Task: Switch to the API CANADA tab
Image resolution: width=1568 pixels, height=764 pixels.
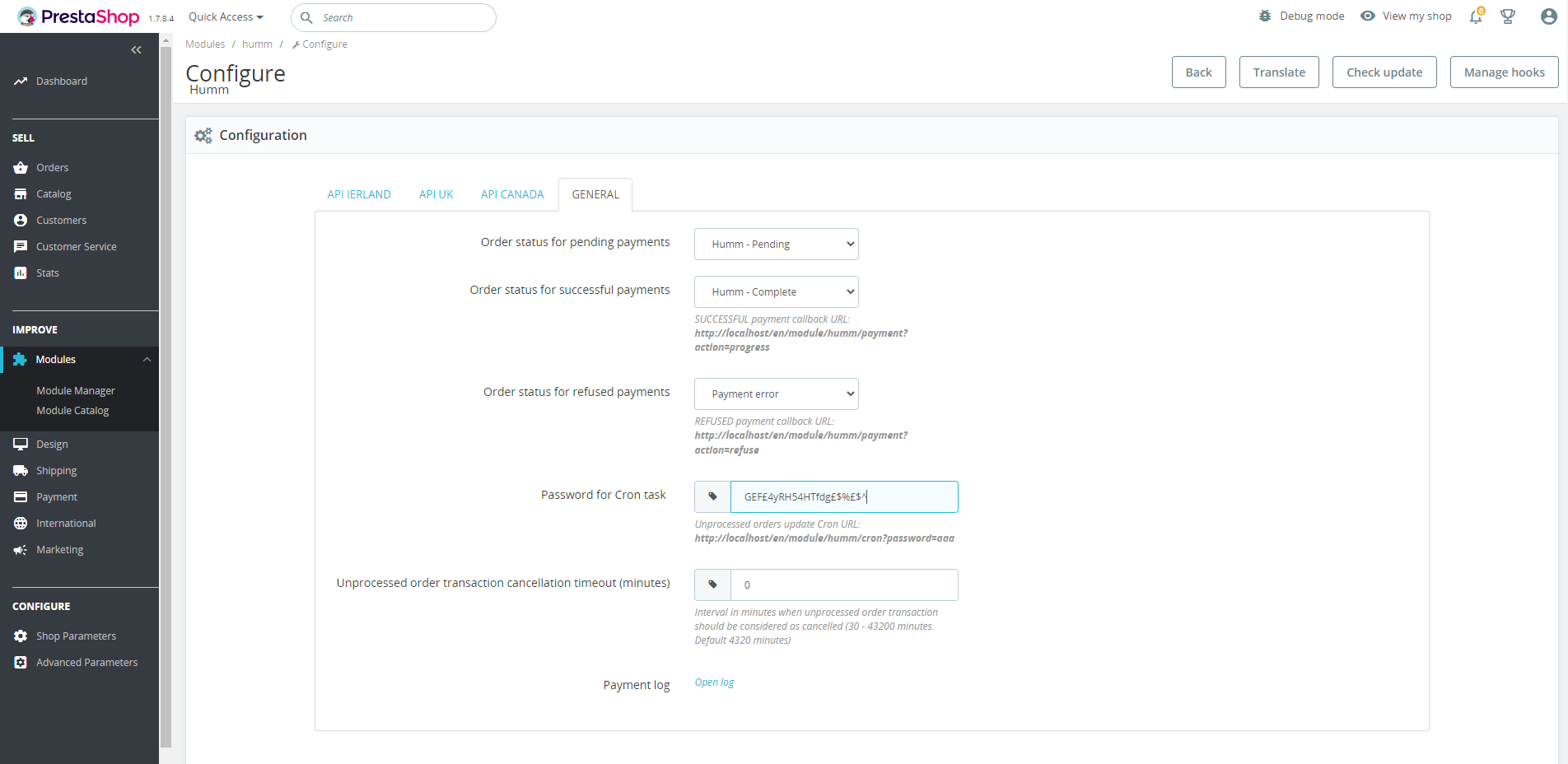Action: coord(512,195)
